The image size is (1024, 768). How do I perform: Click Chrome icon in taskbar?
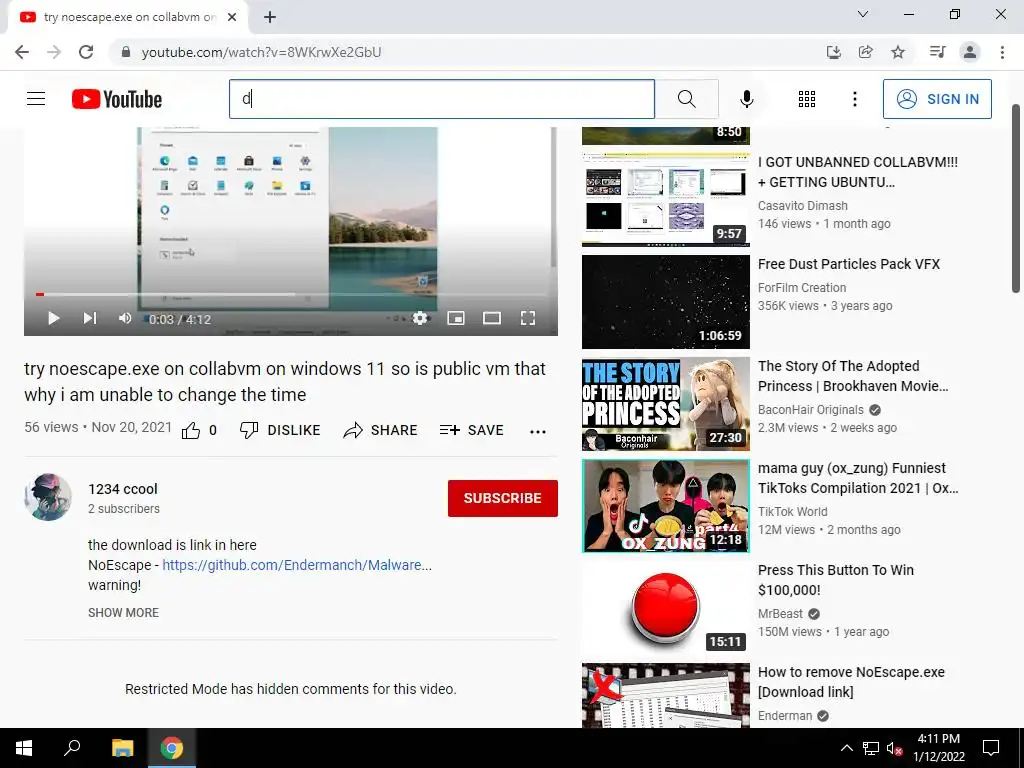click(172, 748)
